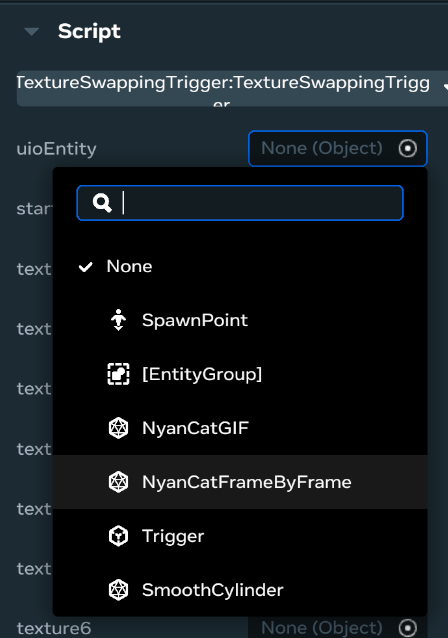Select the checked None option
The width and height of the screenshot is (448, 638).
point(240,266)
